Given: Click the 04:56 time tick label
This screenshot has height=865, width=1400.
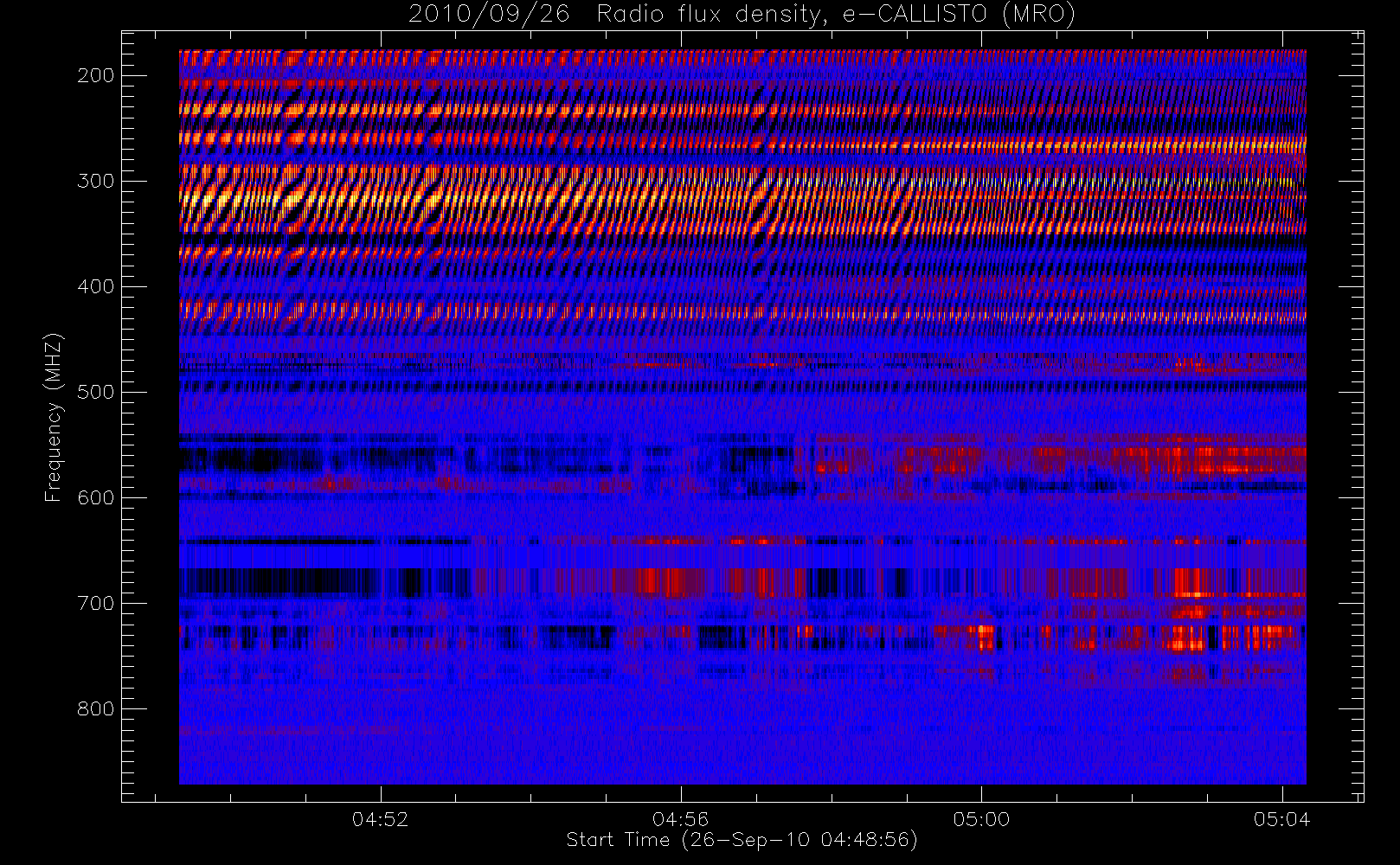Looking at the screenshot, I should click(x=680, y=819).
